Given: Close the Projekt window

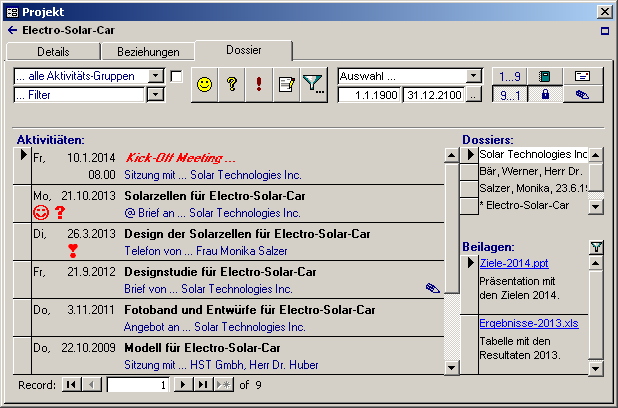Looking at the screenshot, I should pyautogui.click(x=605, y=12).
